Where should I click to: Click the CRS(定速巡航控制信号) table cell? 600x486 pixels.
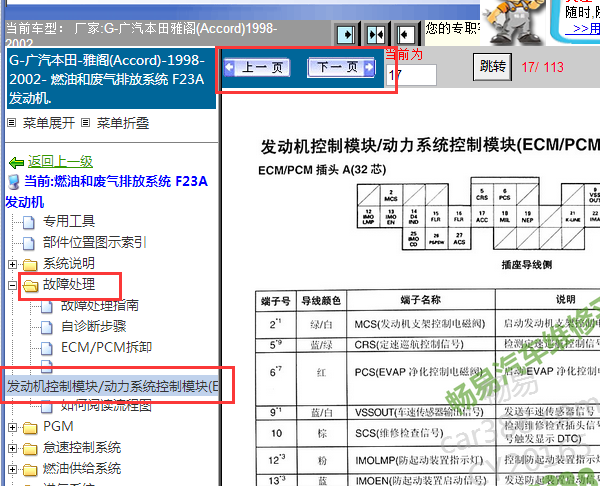pyautogui.click(x=421, y=345)
